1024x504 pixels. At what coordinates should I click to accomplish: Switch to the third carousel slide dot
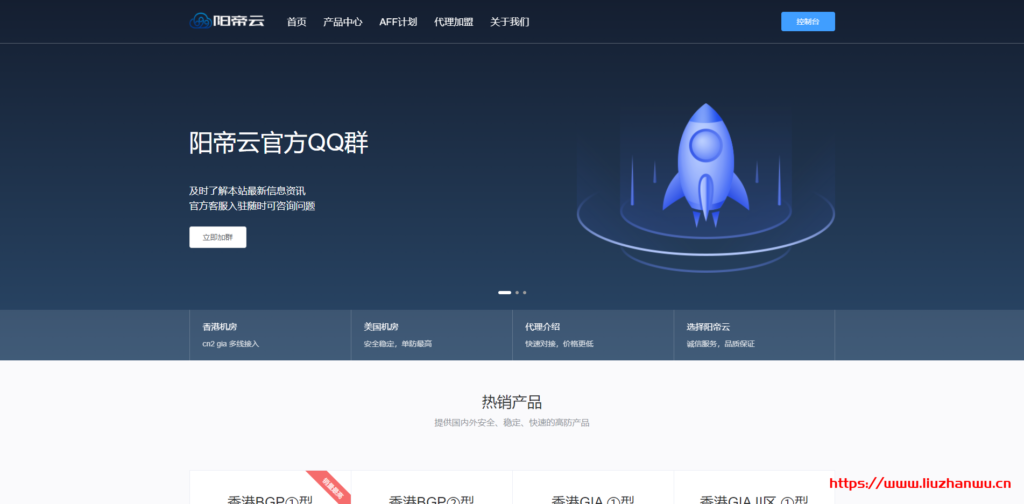click(525, 292)
